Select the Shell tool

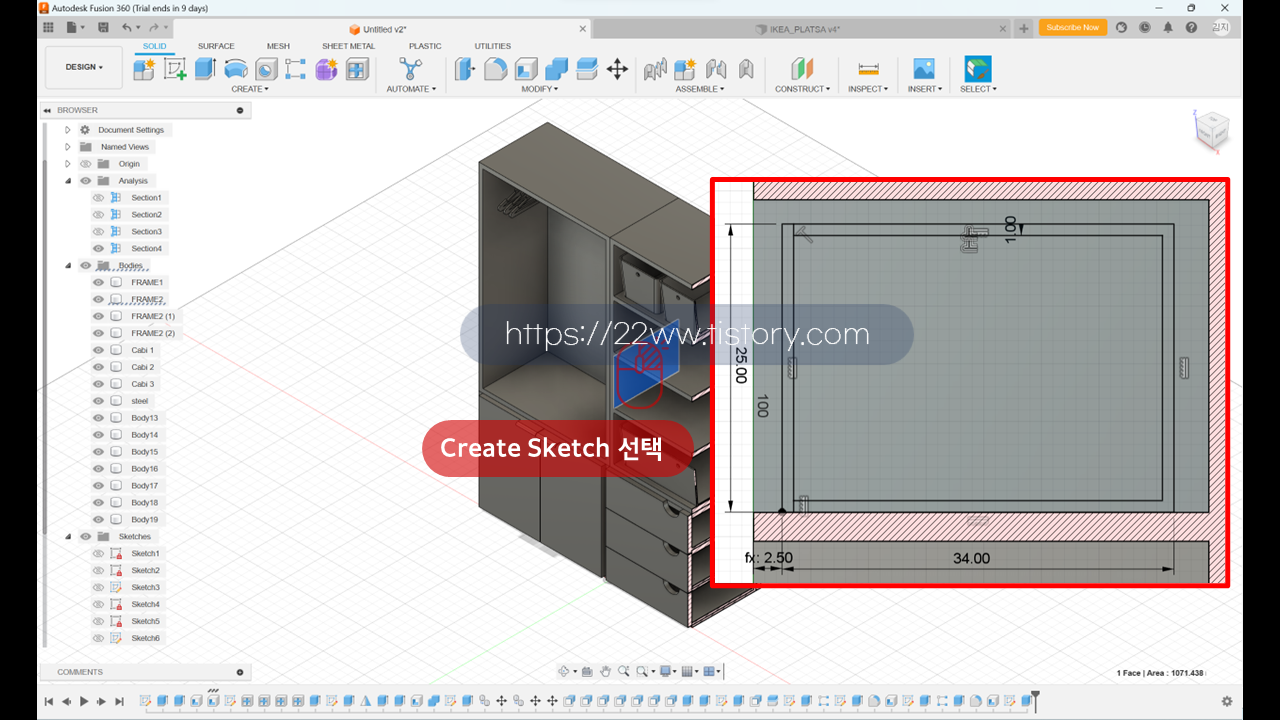pyautogui.click(x=526, y=69)
